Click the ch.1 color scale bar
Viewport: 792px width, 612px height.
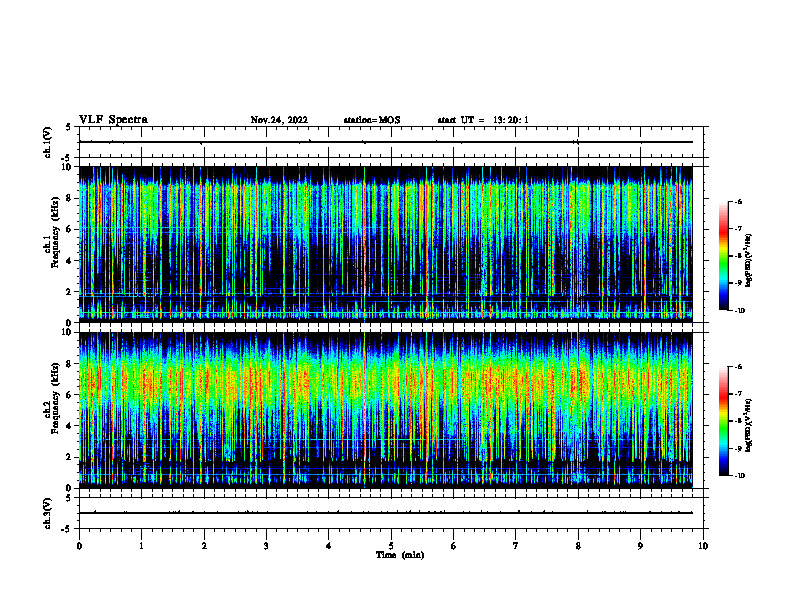coord(723,256)
